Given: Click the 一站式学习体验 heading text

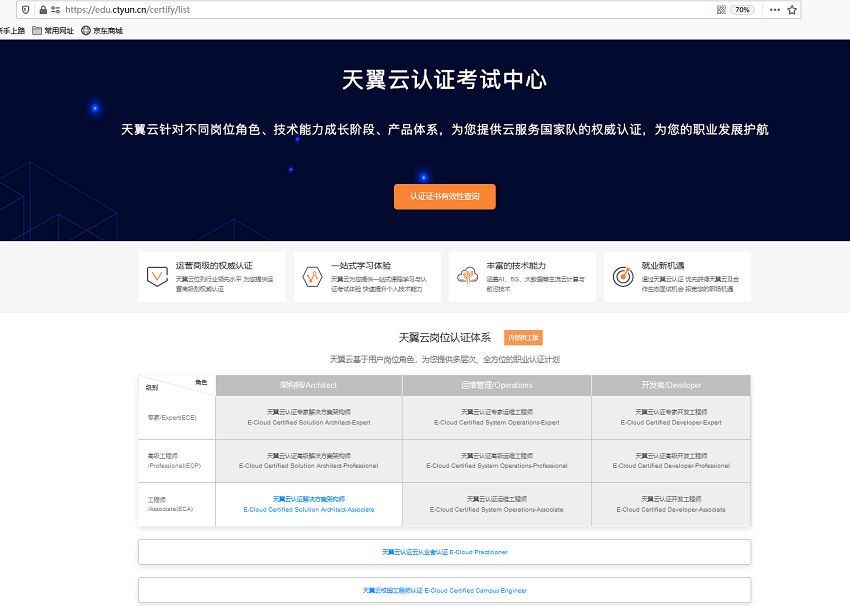Looking at the screenshot, I should point(360,266).
